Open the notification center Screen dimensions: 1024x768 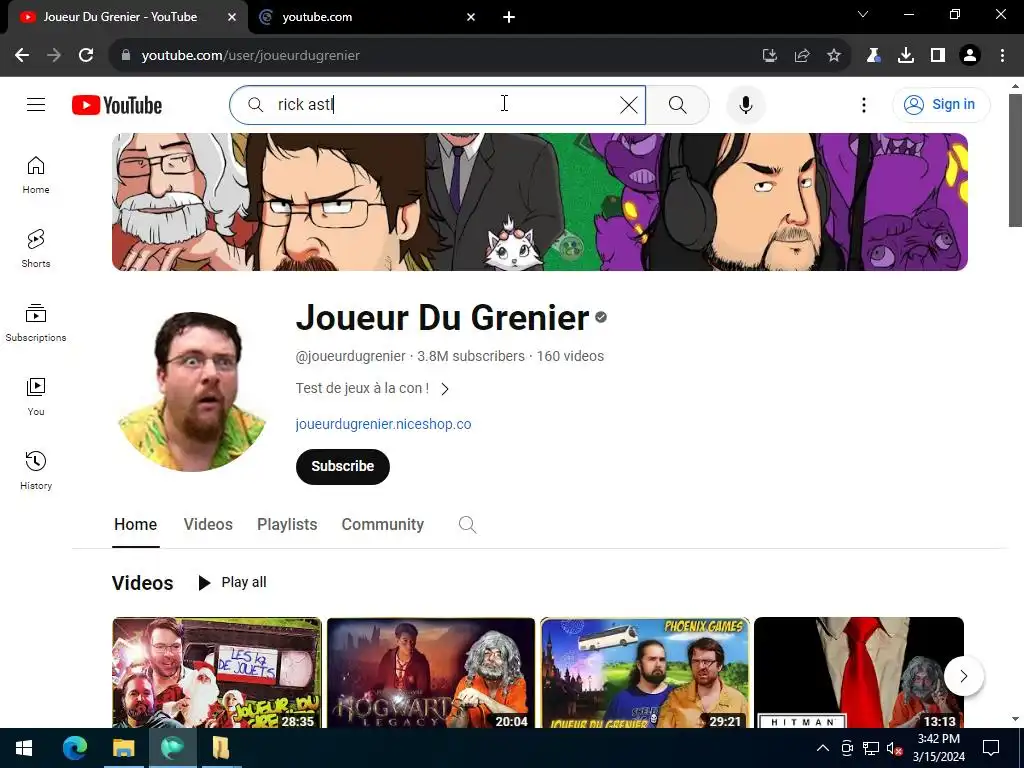[x=991, y=748]
